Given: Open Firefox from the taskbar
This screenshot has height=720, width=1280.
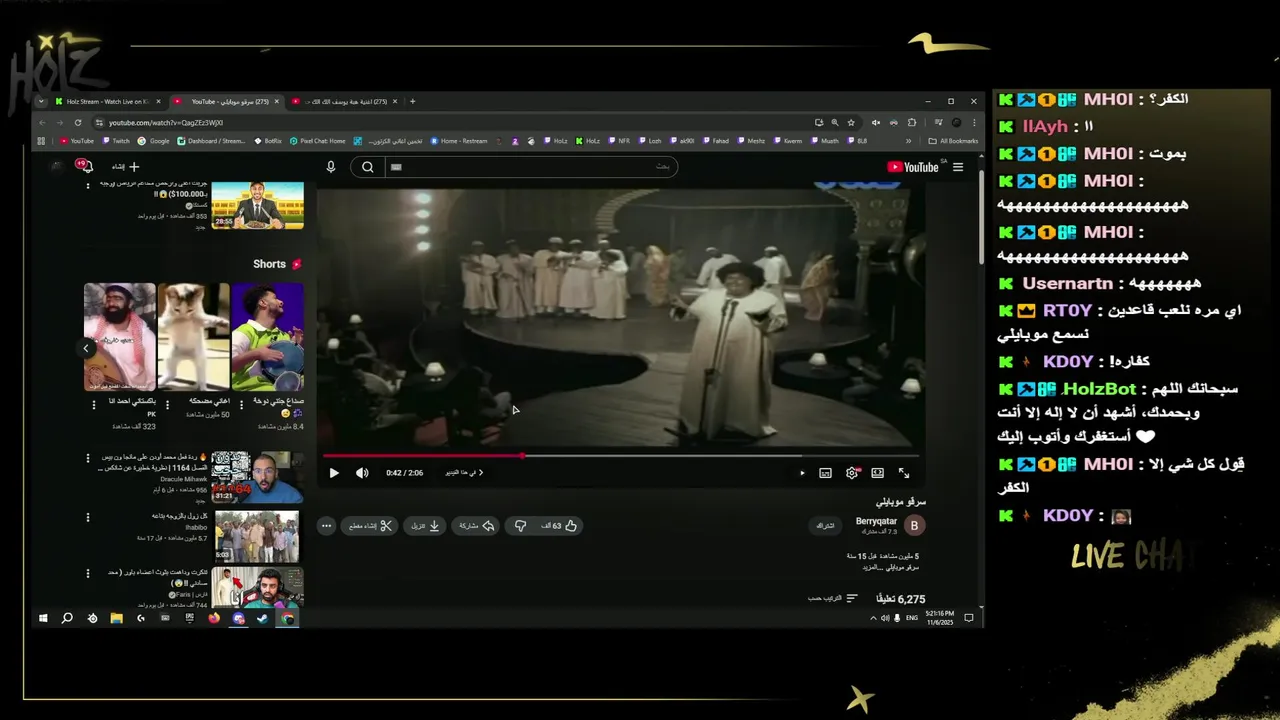Looking at the screenshot, I should [x=214, y=618].
